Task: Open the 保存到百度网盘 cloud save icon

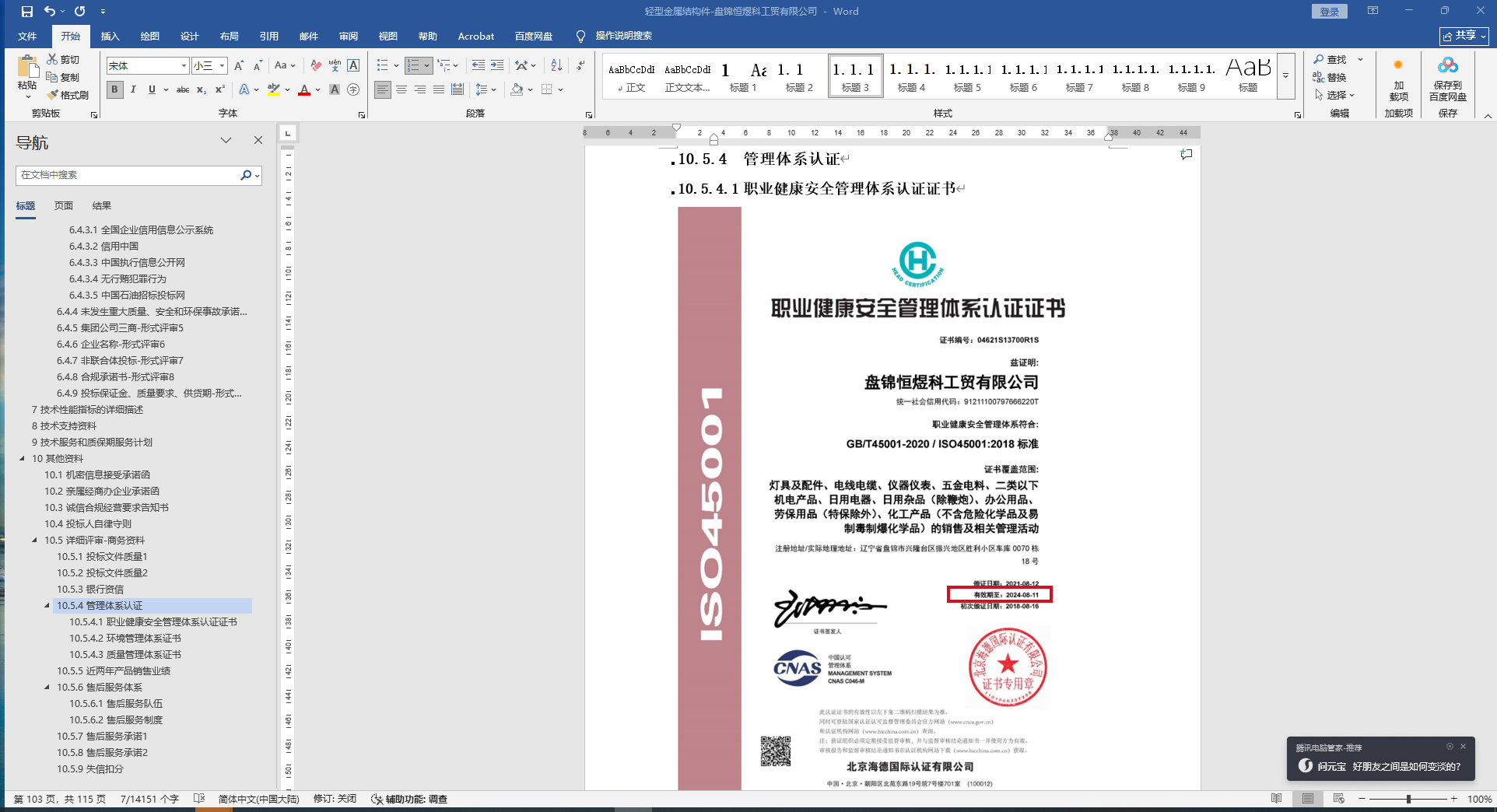Action: pos(1448,78)
